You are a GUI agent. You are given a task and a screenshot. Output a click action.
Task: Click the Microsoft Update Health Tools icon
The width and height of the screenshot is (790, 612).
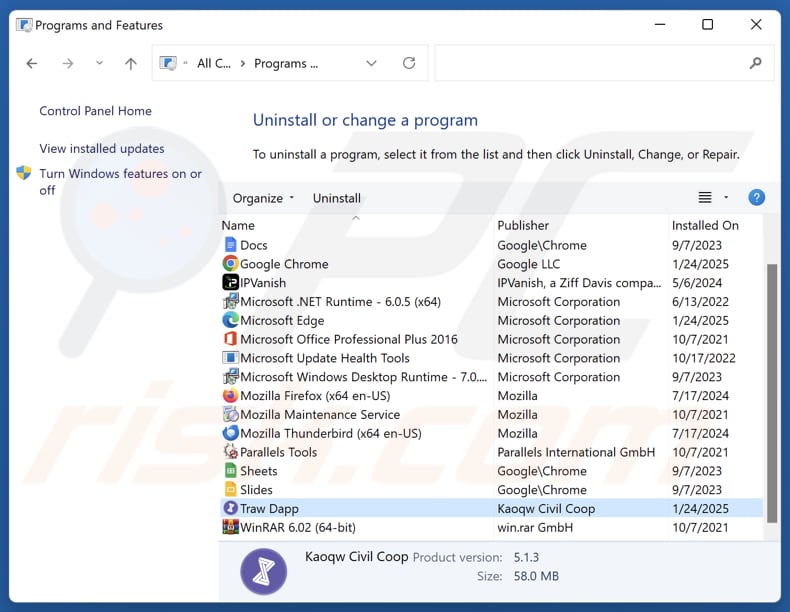[x=230, y=358]
